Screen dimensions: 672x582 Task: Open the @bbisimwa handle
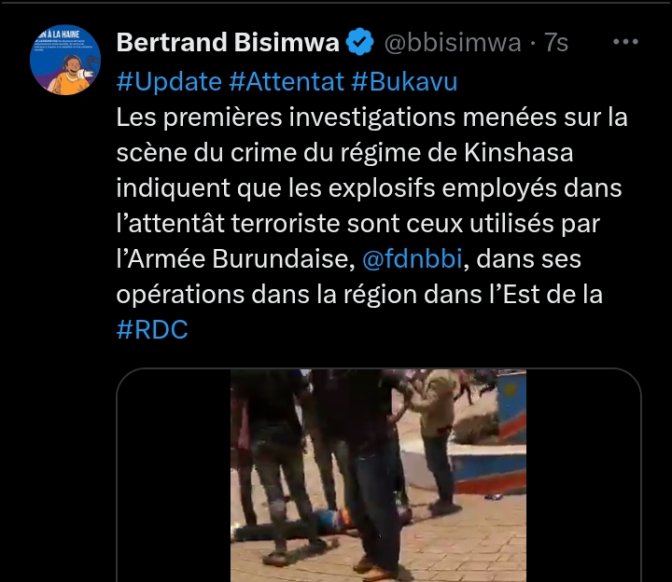tap(452, 42)
